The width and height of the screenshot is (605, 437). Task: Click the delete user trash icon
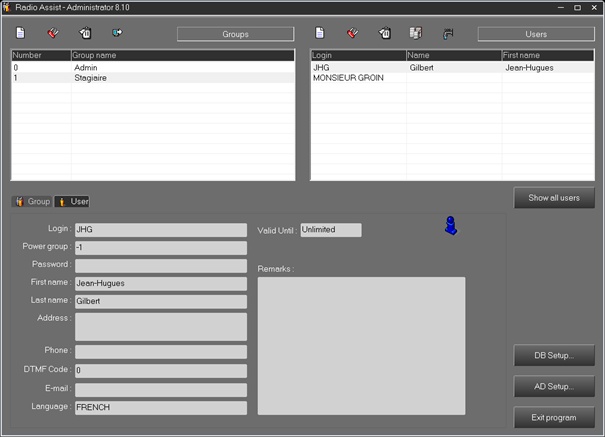point(385,33)
